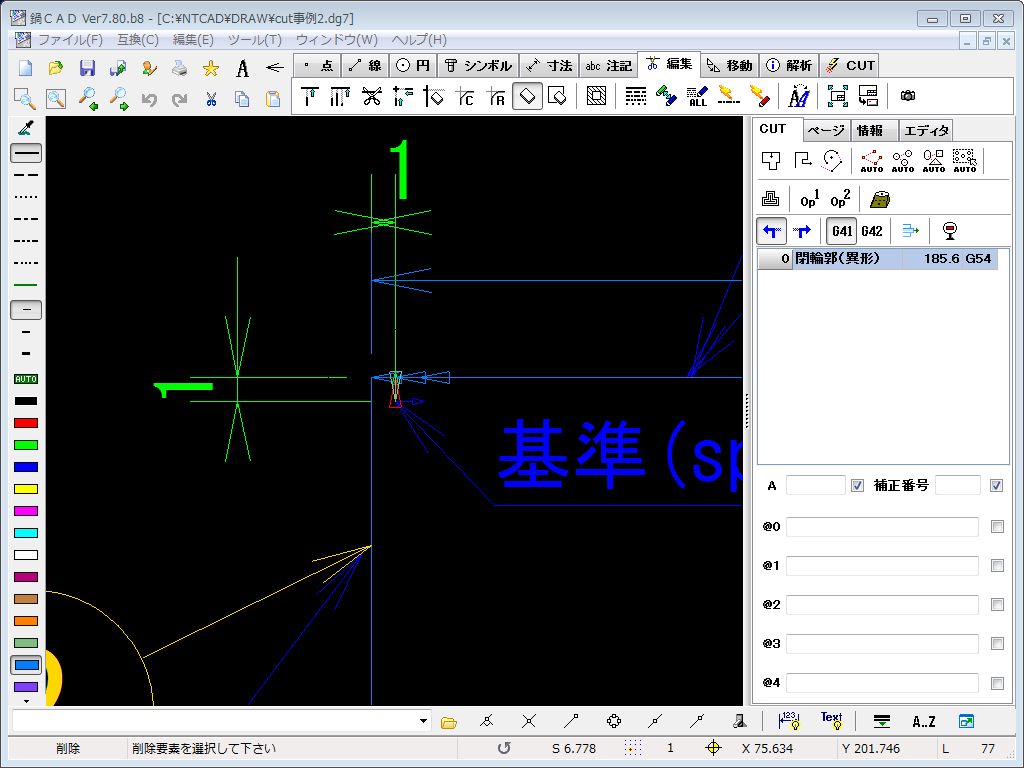
Task: Click the camera snapshot icon
Action: coord(907,96)
